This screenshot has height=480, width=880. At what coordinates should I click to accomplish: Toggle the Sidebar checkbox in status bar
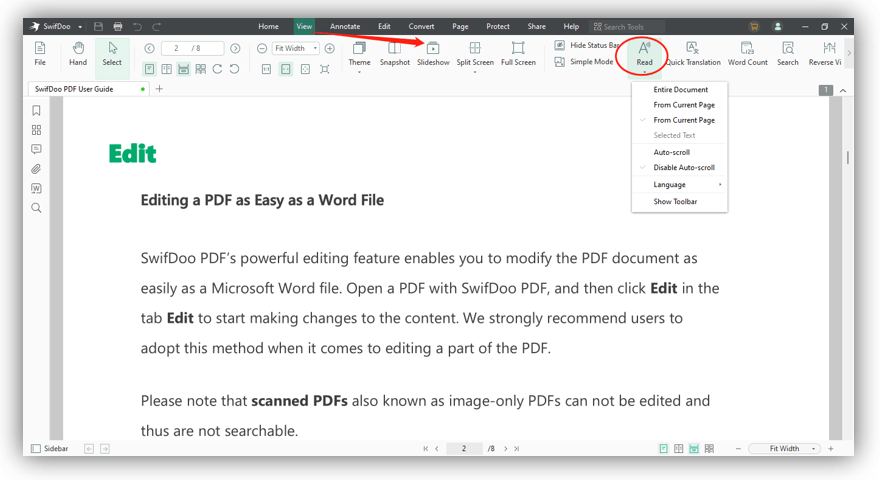(x=36, y=449)
